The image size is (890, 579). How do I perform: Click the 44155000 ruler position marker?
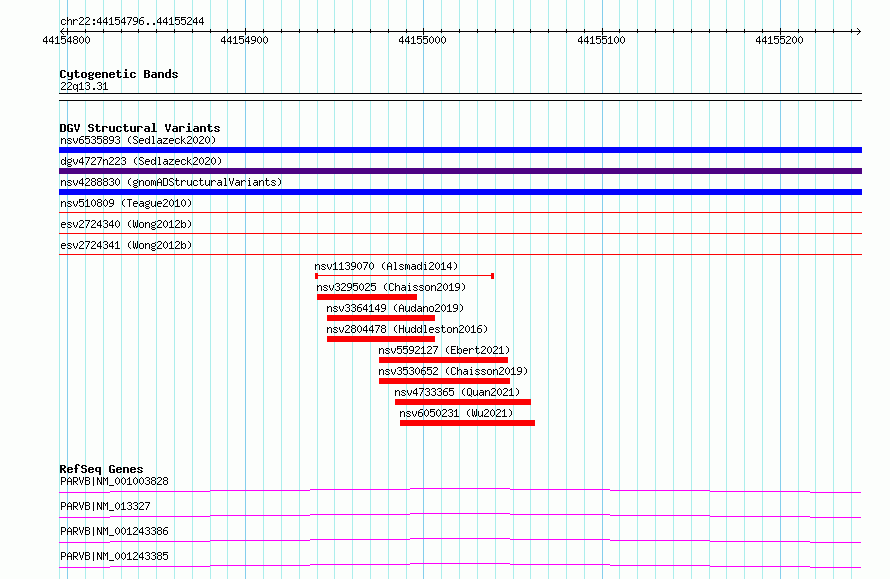click(422, 40)
